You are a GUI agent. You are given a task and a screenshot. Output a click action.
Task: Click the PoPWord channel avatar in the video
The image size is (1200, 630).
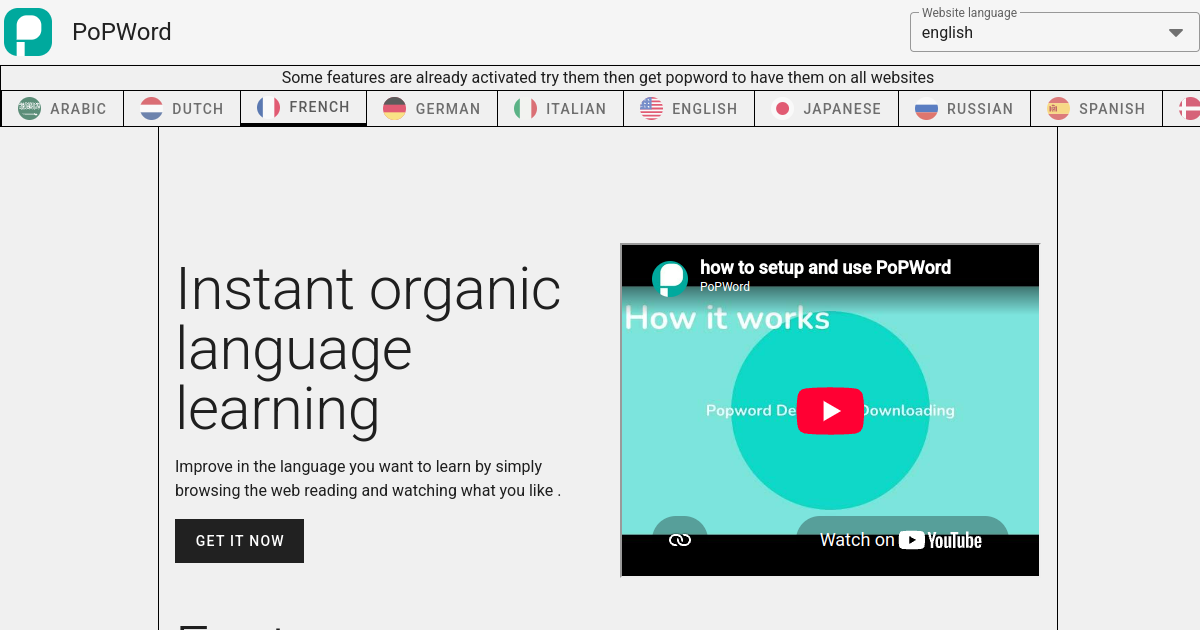(x=670, y=277)
